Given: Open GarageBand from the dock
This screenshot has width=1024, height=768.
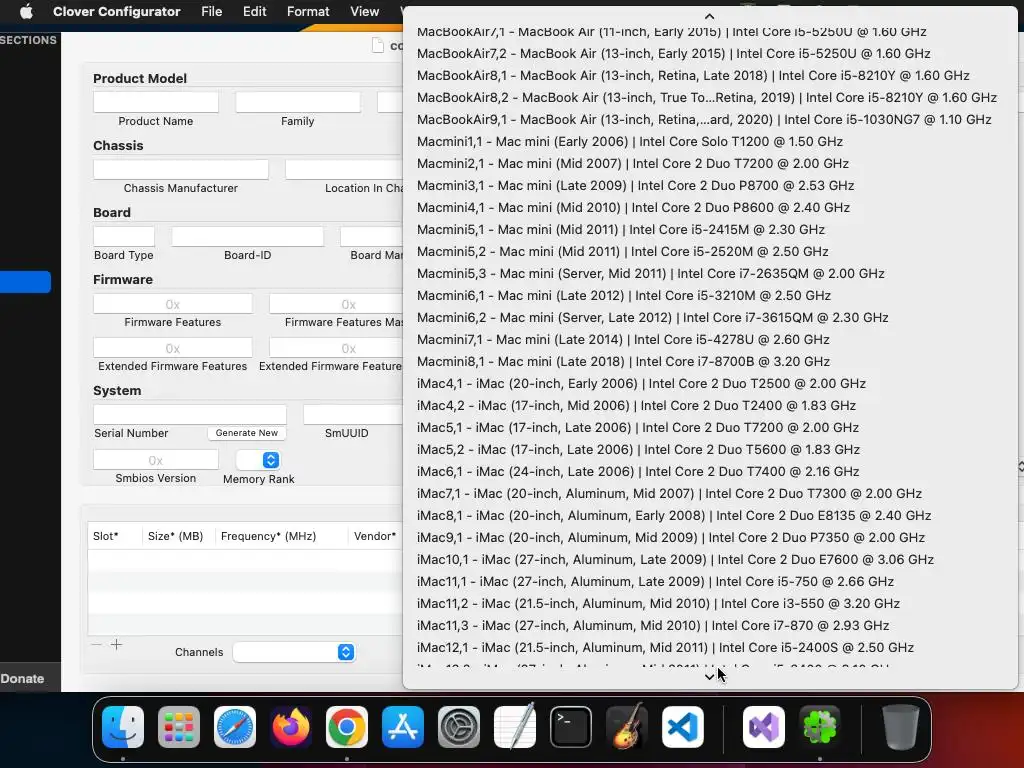Looking at the screenshot, I should [x=627, y=727].
